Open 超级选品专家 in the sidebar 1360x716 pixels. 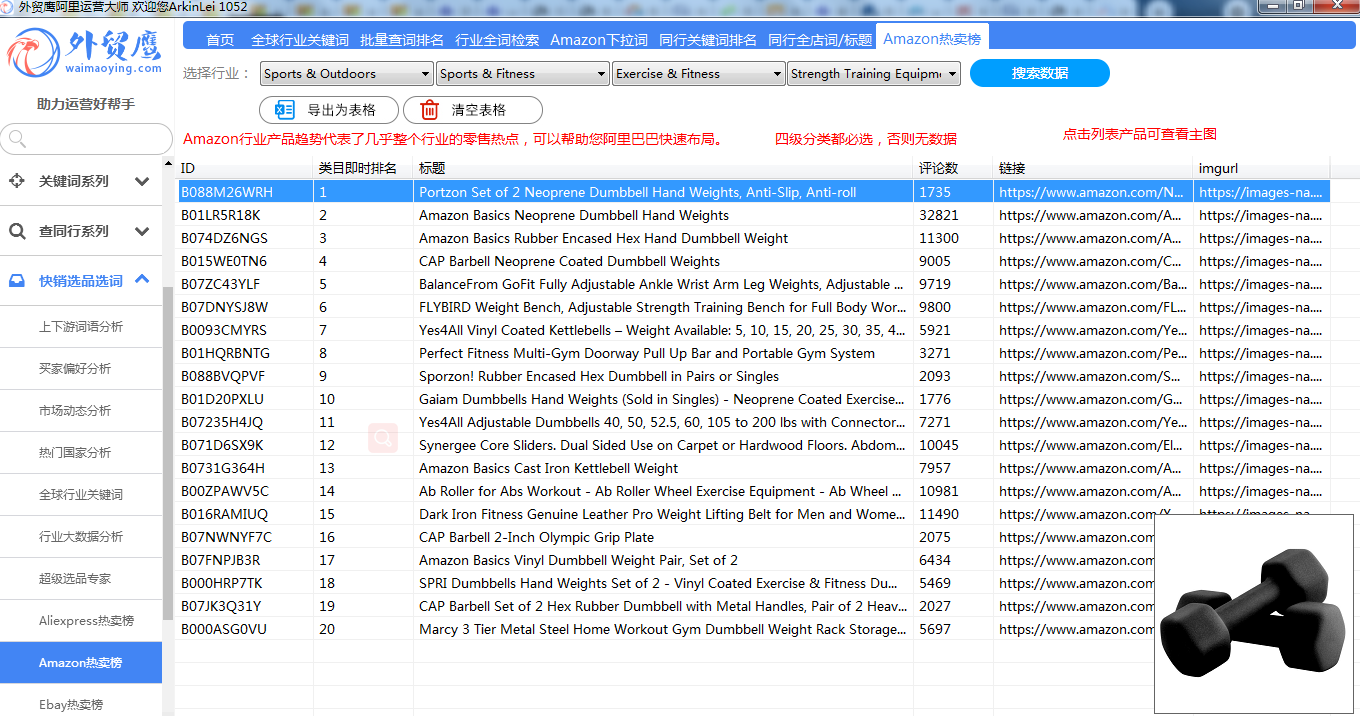(81, 579)
